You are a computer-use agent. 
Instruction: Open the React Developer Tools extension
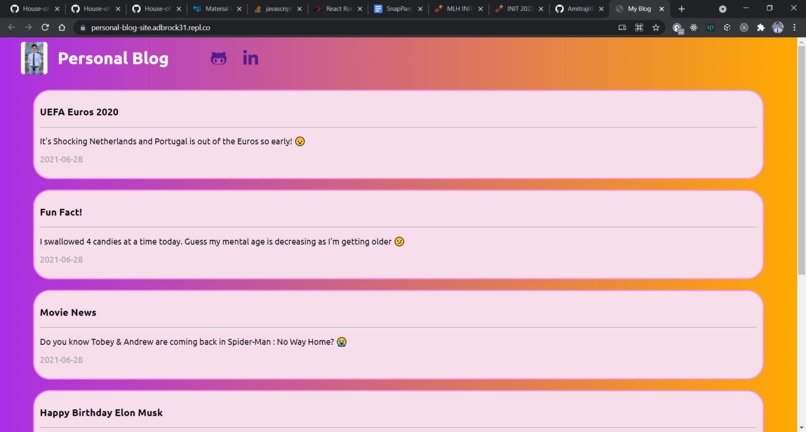pos(694,28)
